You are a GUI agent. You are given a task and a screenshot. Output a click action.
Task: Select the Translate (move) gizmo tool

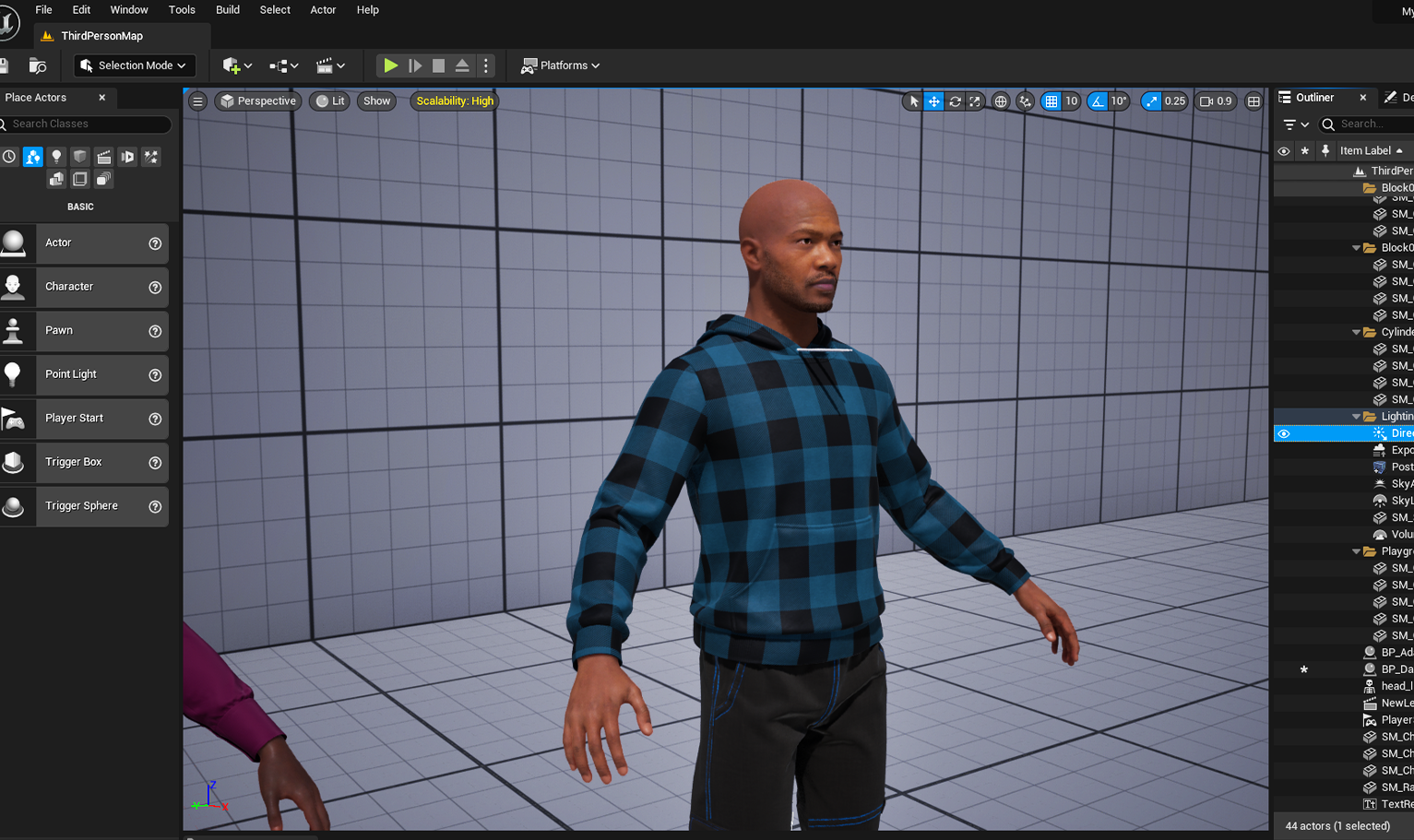(933, 101)
